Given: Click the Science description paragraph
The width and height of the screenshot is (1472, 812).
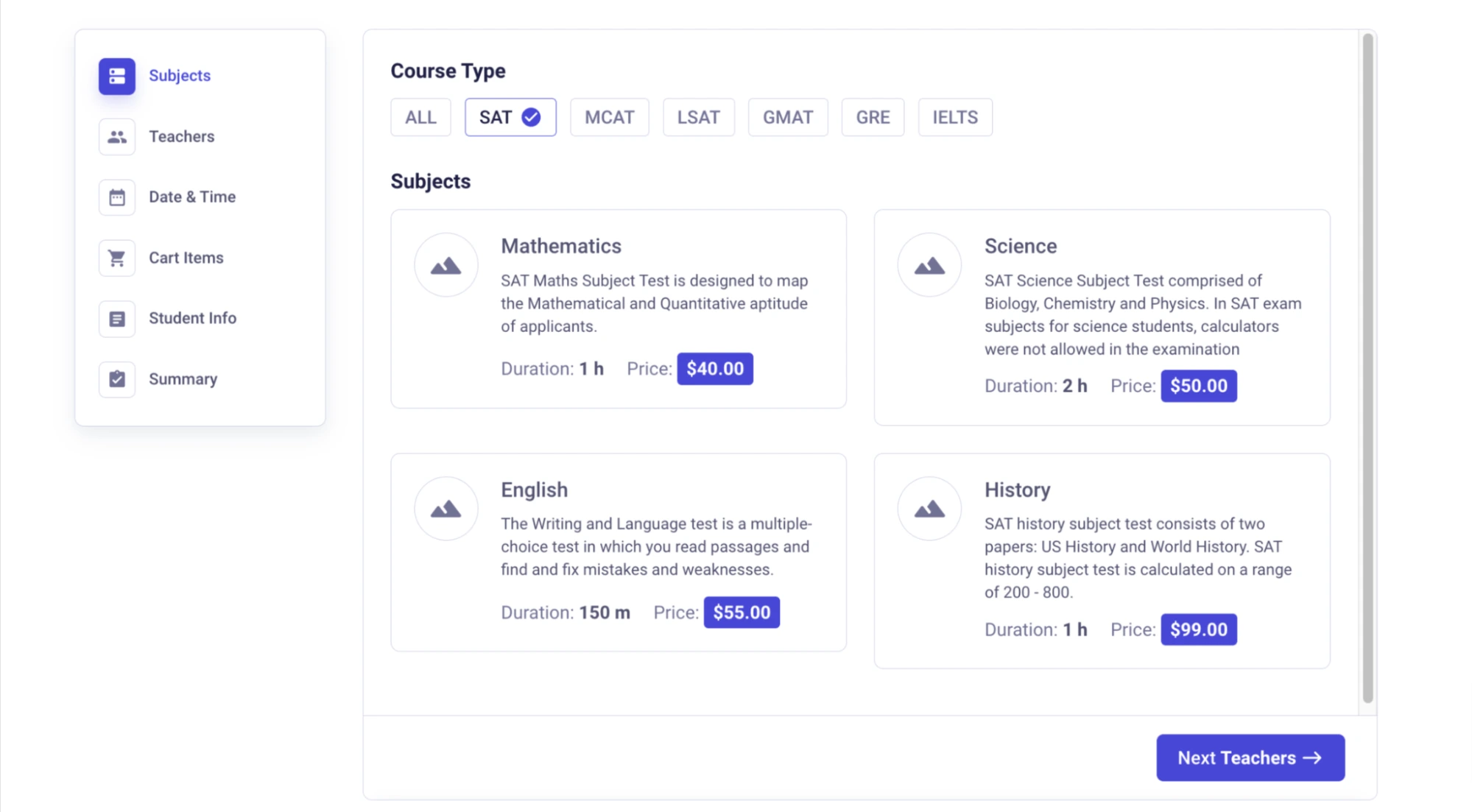Looking at the screenshot, I should pyautogui.click(x=1143, y=315).
